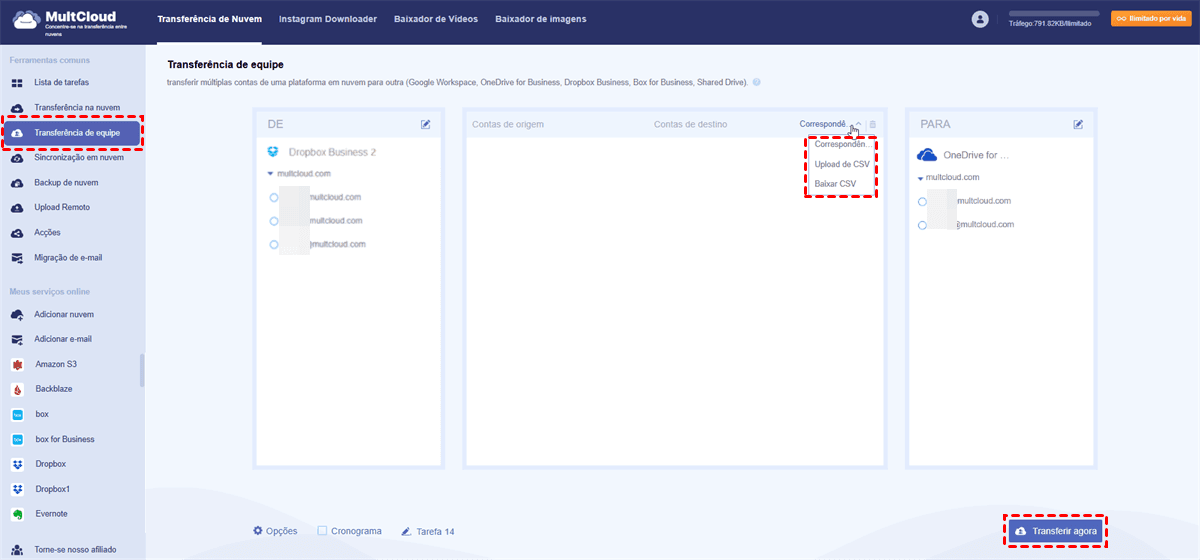Viewport: 1200px width, 560px height.
Task: Open Evernote cloud service
Action: pyautogui.click(x=52, y=514)
